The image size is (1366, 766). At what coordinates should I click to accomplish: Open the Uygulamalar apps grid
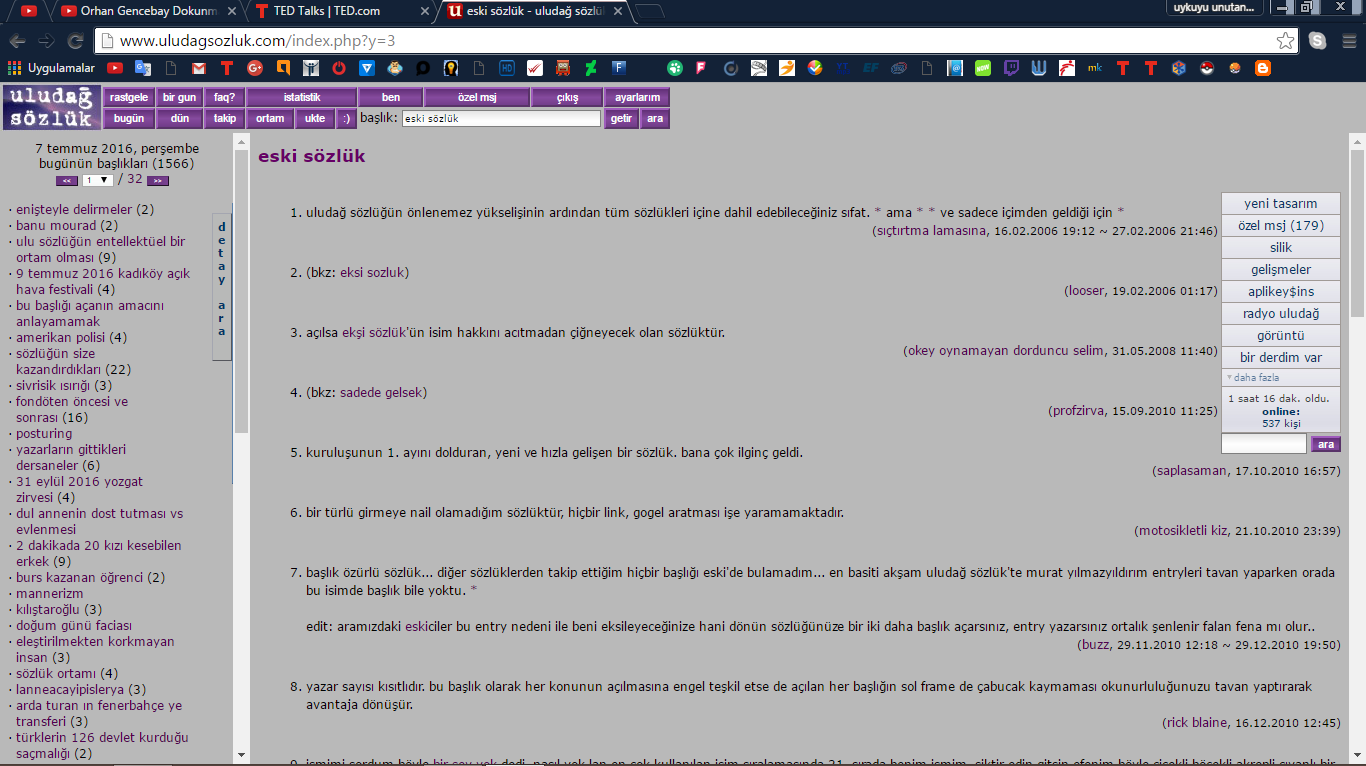51,68
